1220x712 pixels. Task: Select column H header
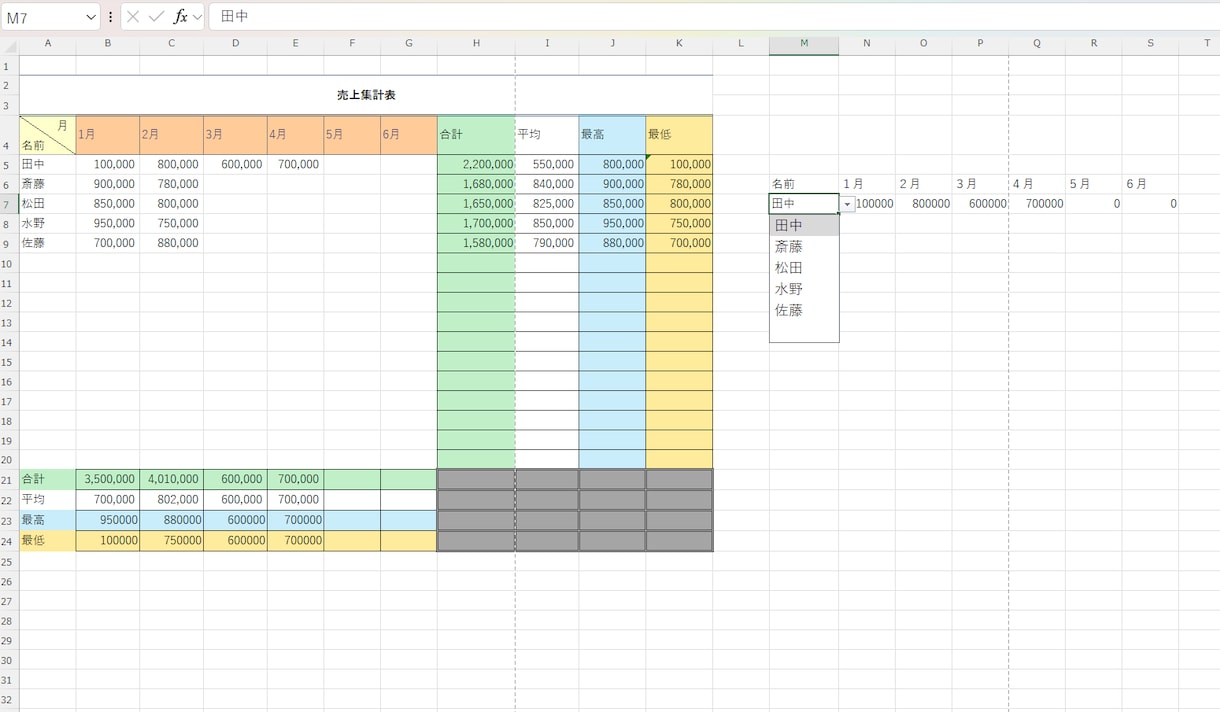point(476,44)
